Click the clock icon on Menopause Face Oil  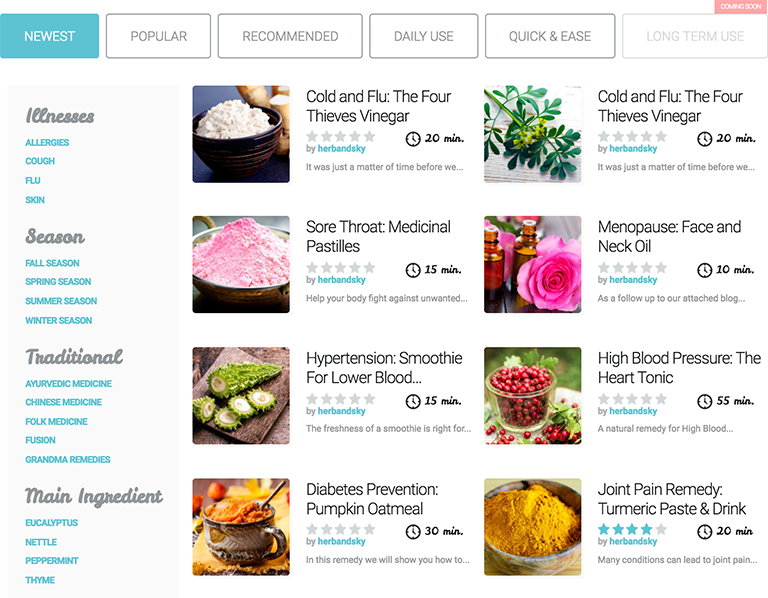tap(704, 270)
